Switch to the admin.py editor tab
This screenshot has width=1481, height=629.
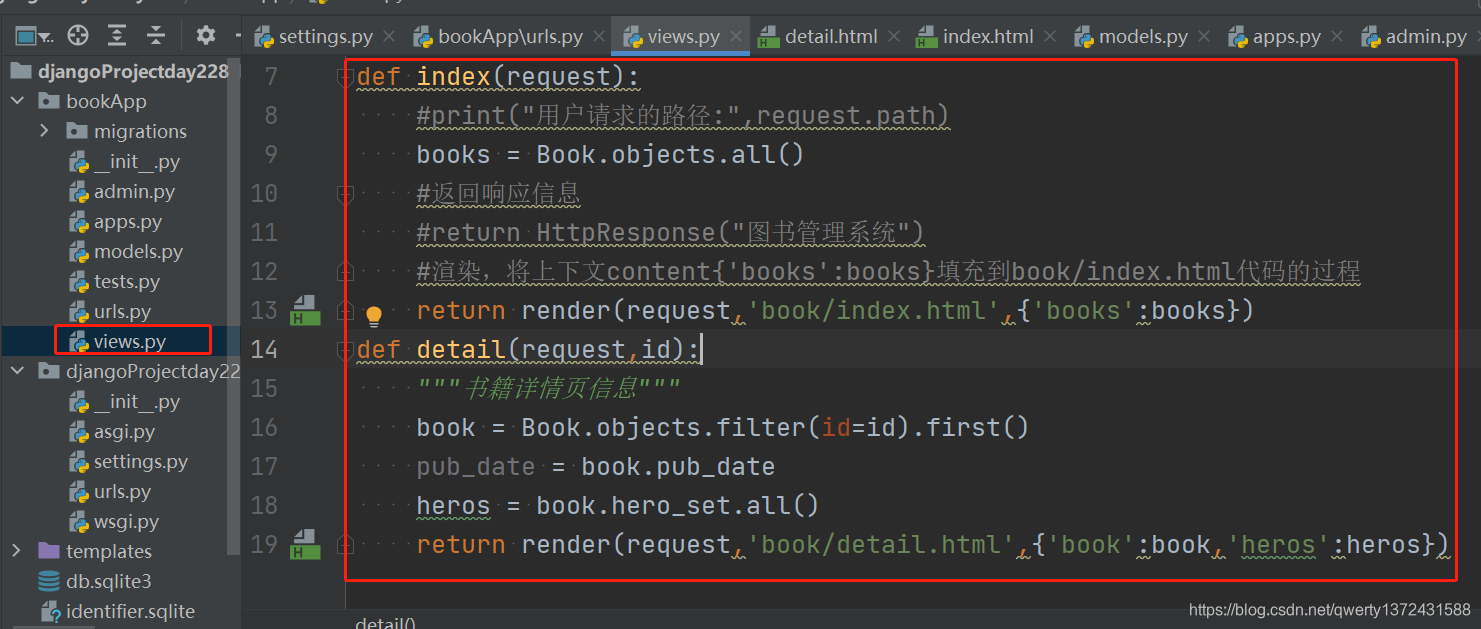coord(1414,37)
